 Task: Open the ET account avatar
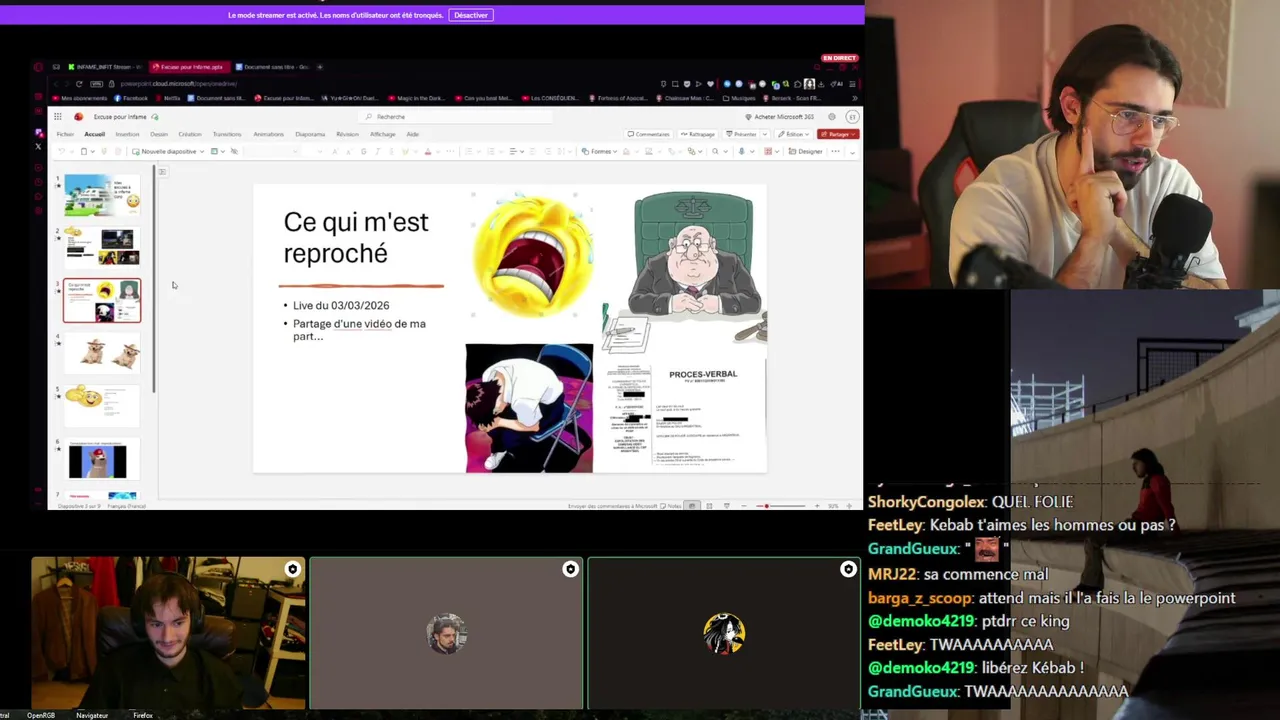[852, 117]
